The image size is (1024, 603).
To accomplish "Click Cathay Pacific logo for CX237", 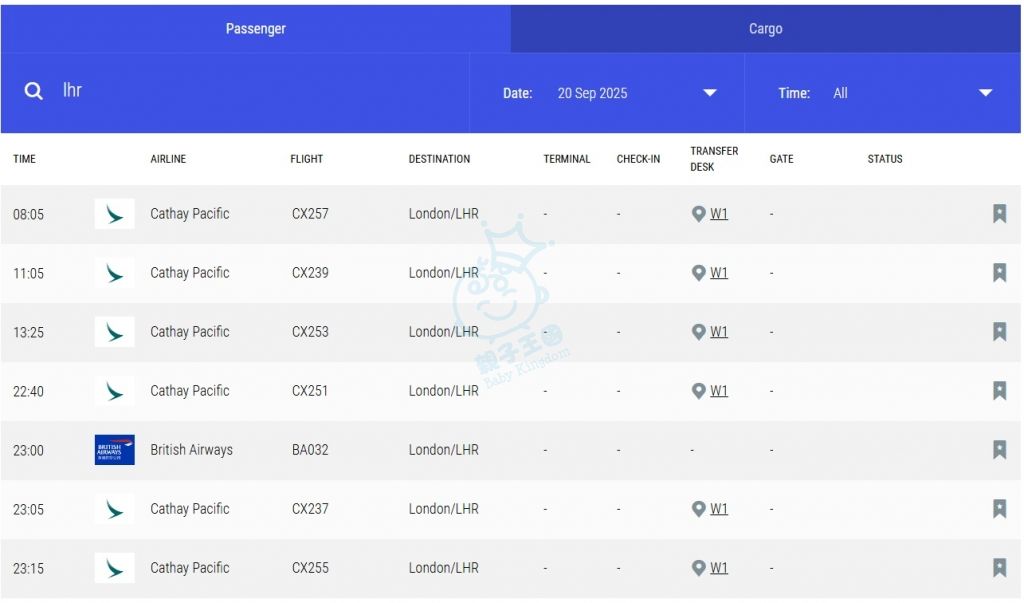I will point(114,509).
